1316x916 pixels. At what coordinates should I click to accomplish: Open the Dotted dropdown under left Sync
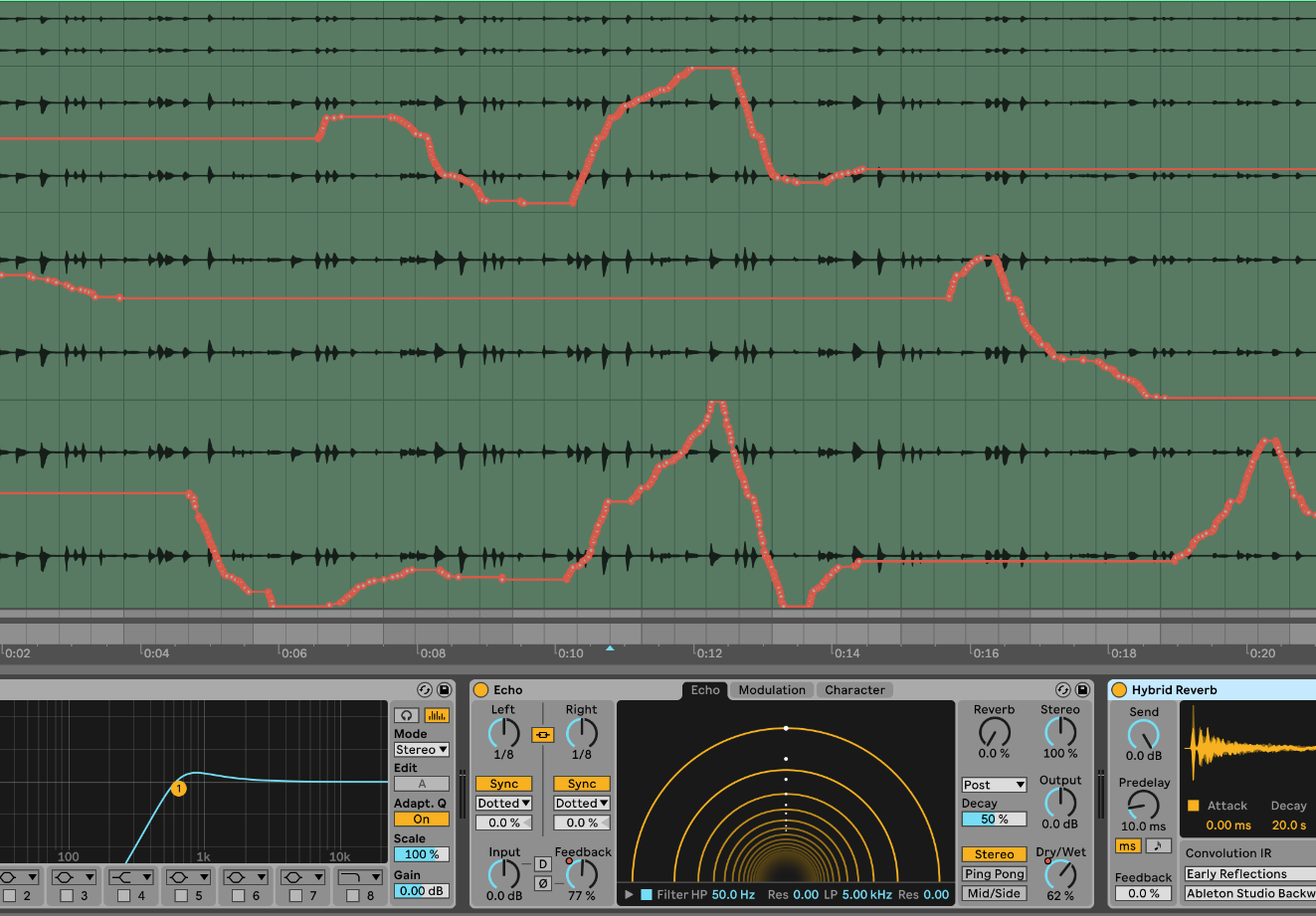coord(502,803)
